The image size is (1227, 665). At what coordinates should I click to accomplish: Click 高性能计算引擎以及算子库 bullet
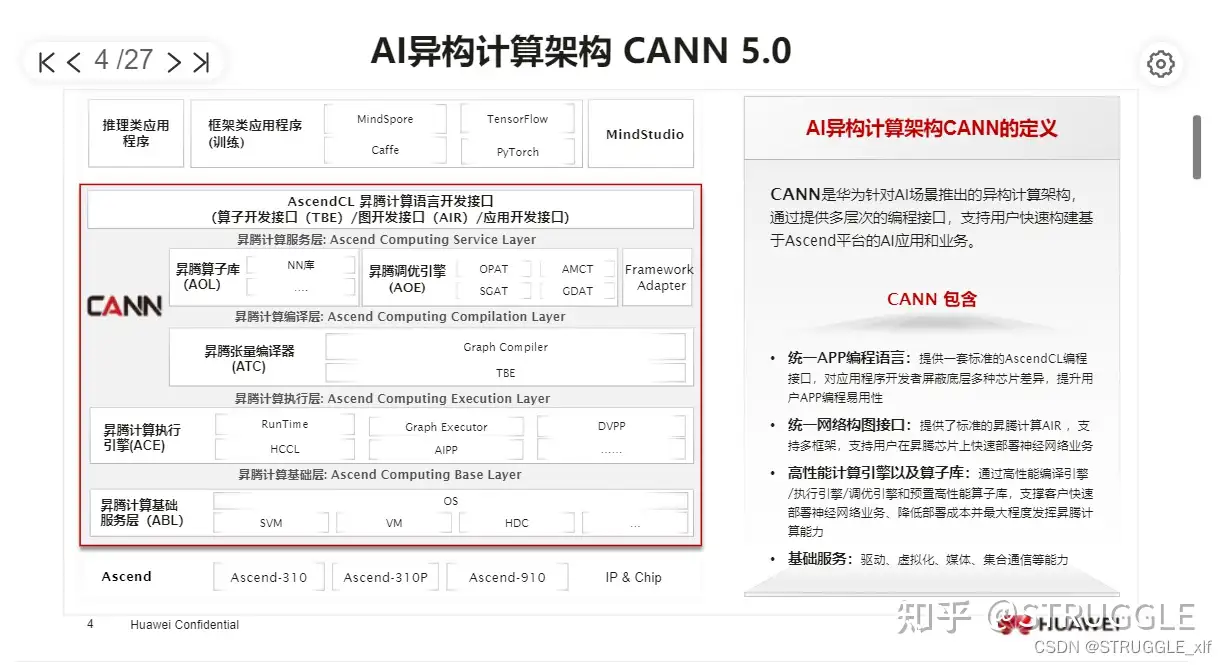click(880, 474)
